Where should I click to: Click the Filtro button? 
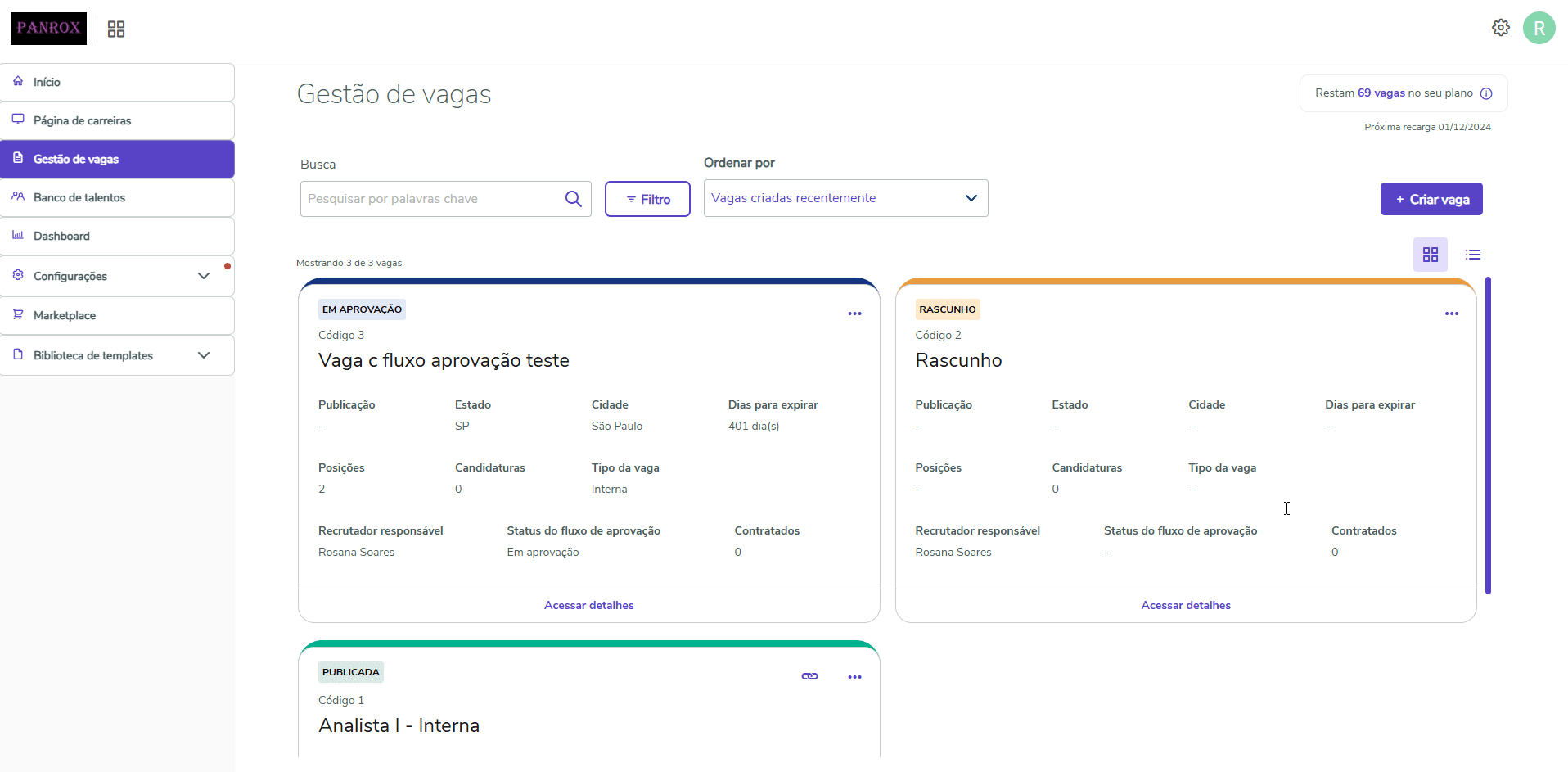[x=647, y=199]
